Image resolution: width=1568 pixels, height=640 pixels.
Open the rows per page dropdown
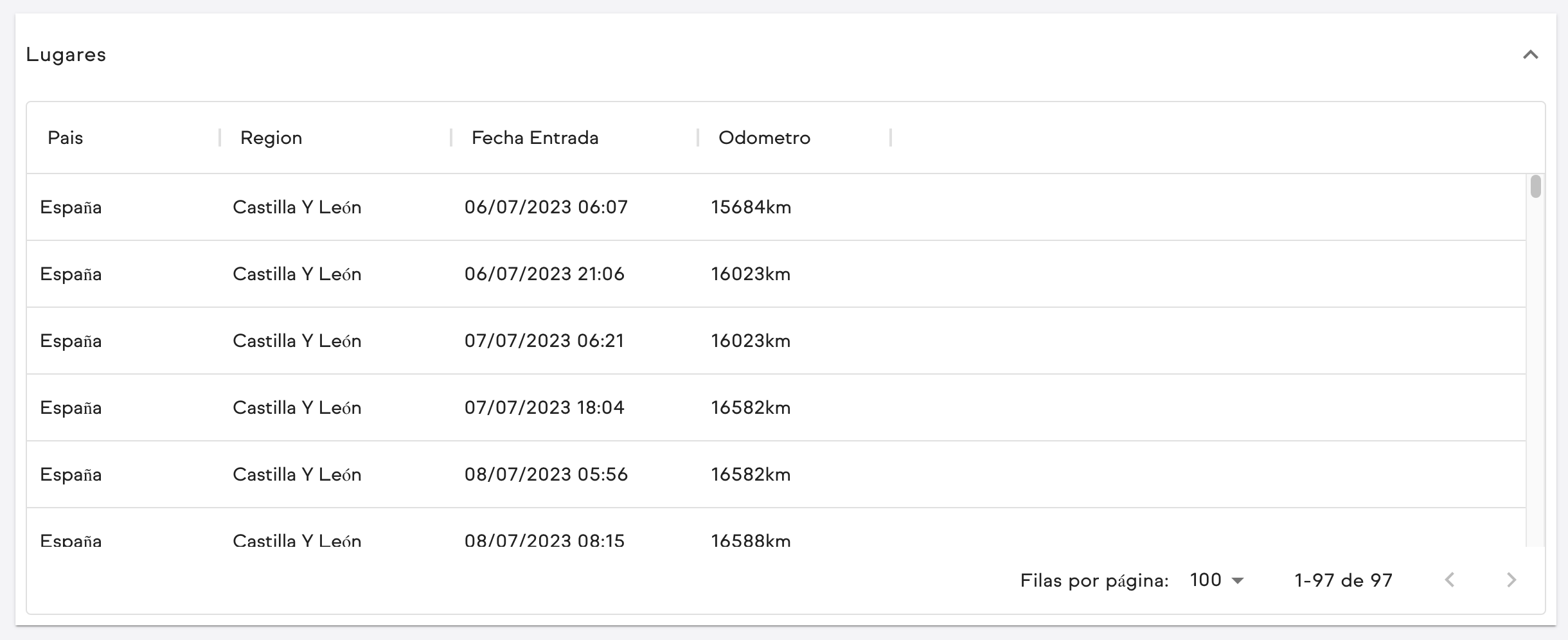click(x=1216, y=580)
